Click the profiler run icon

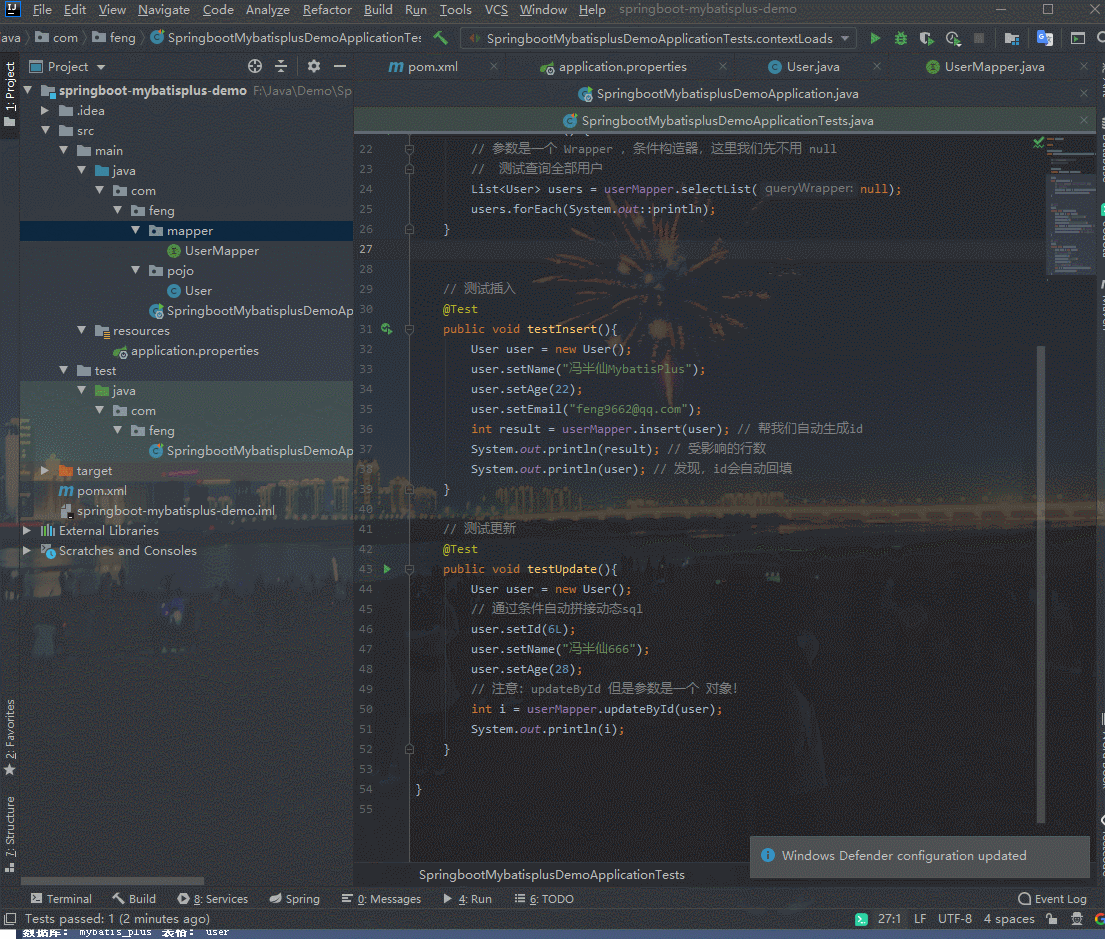pos(953,38)
